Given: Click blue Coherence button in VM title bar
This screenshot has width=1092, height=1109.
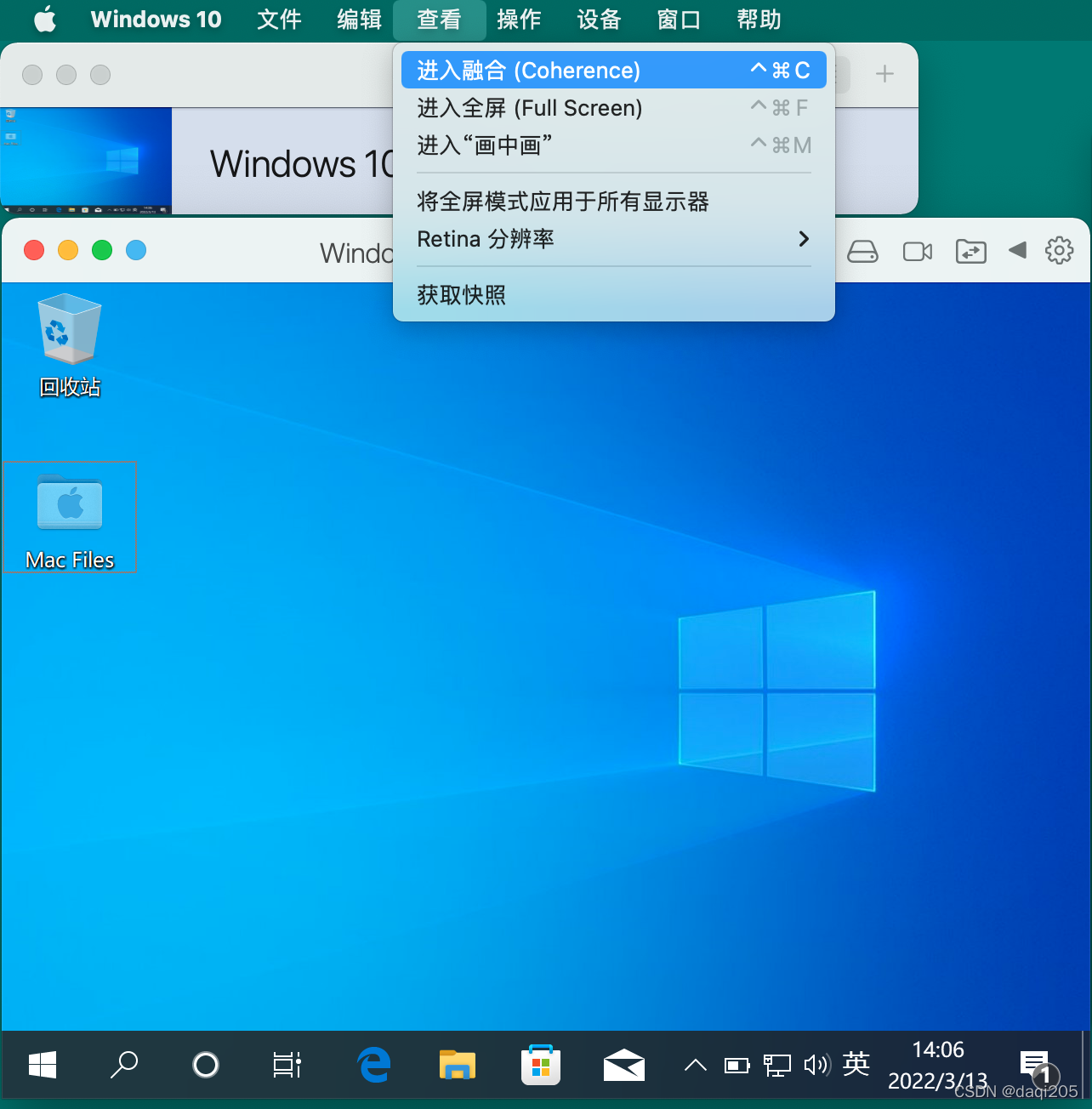Looking at the screenshot, I should (136, 250).
